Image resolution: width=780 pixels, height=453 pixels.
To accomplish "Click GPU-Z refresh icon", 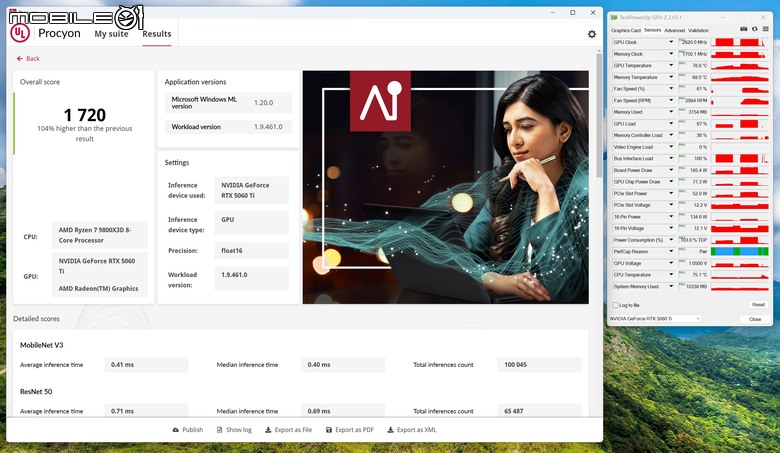I will (x=755, y=29).
